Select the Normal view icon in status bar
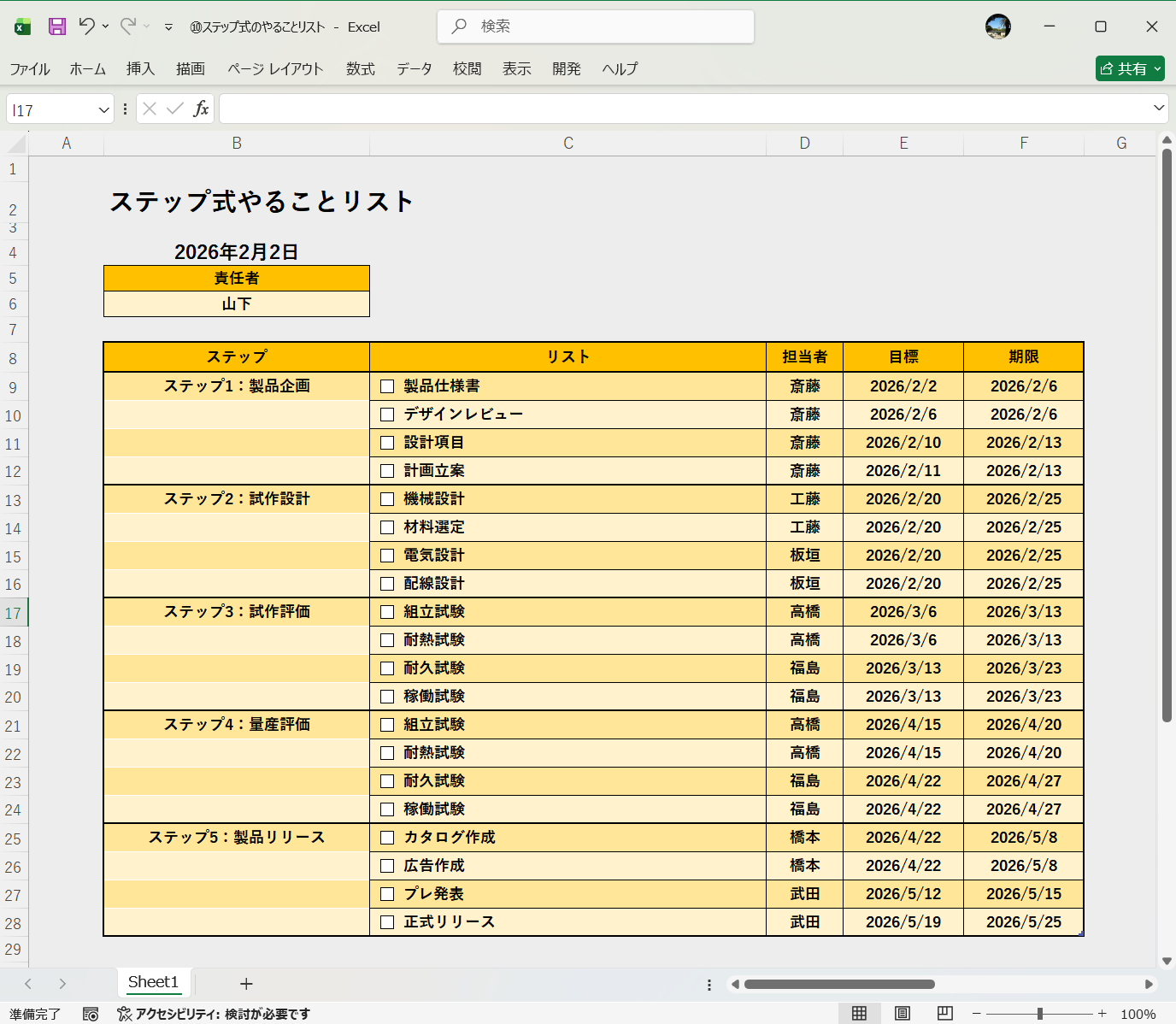Screen dimensions: 1176x1024 [x=859, y=1013]
